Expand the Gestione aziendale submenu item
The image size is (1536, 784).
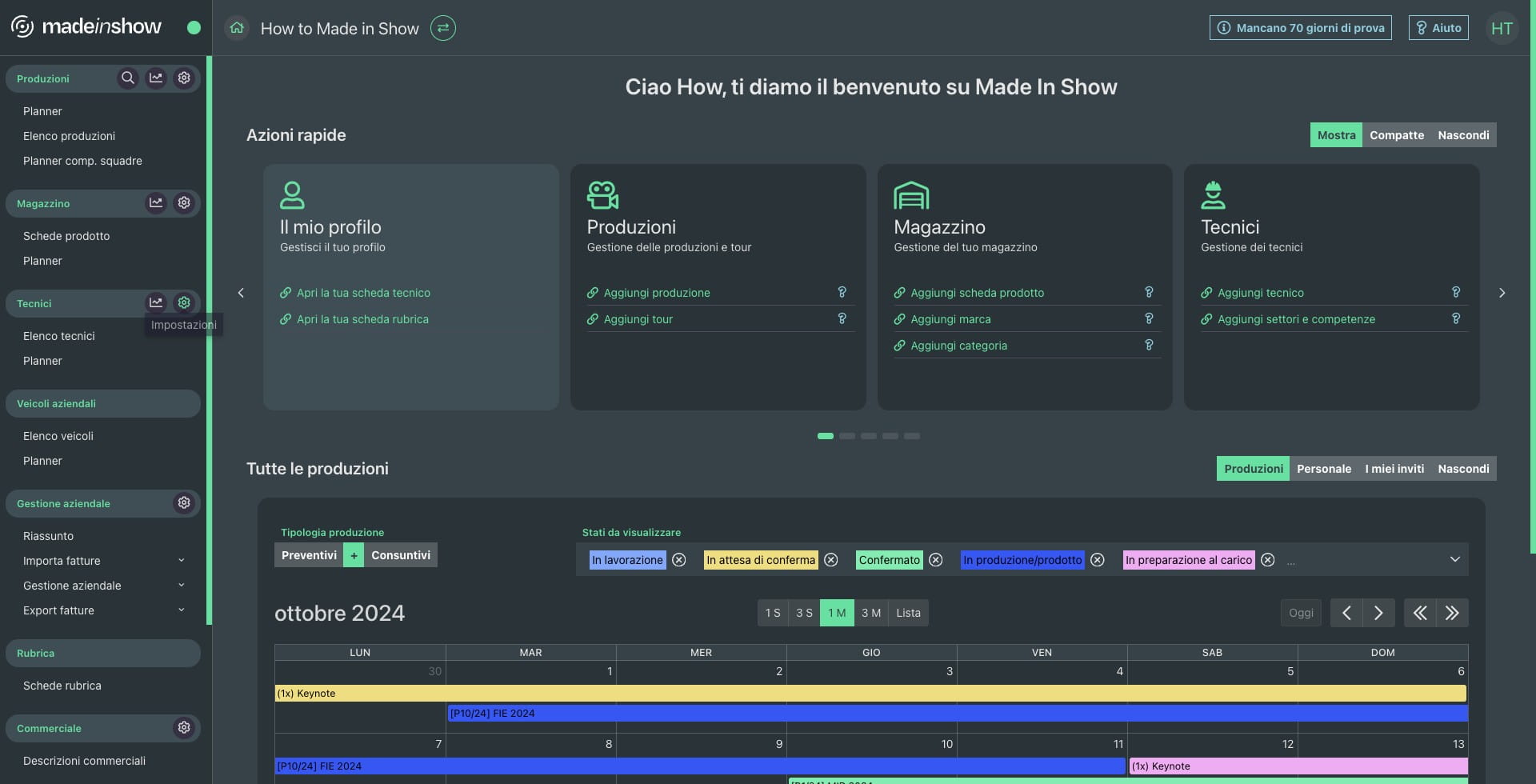coord(181,585)
